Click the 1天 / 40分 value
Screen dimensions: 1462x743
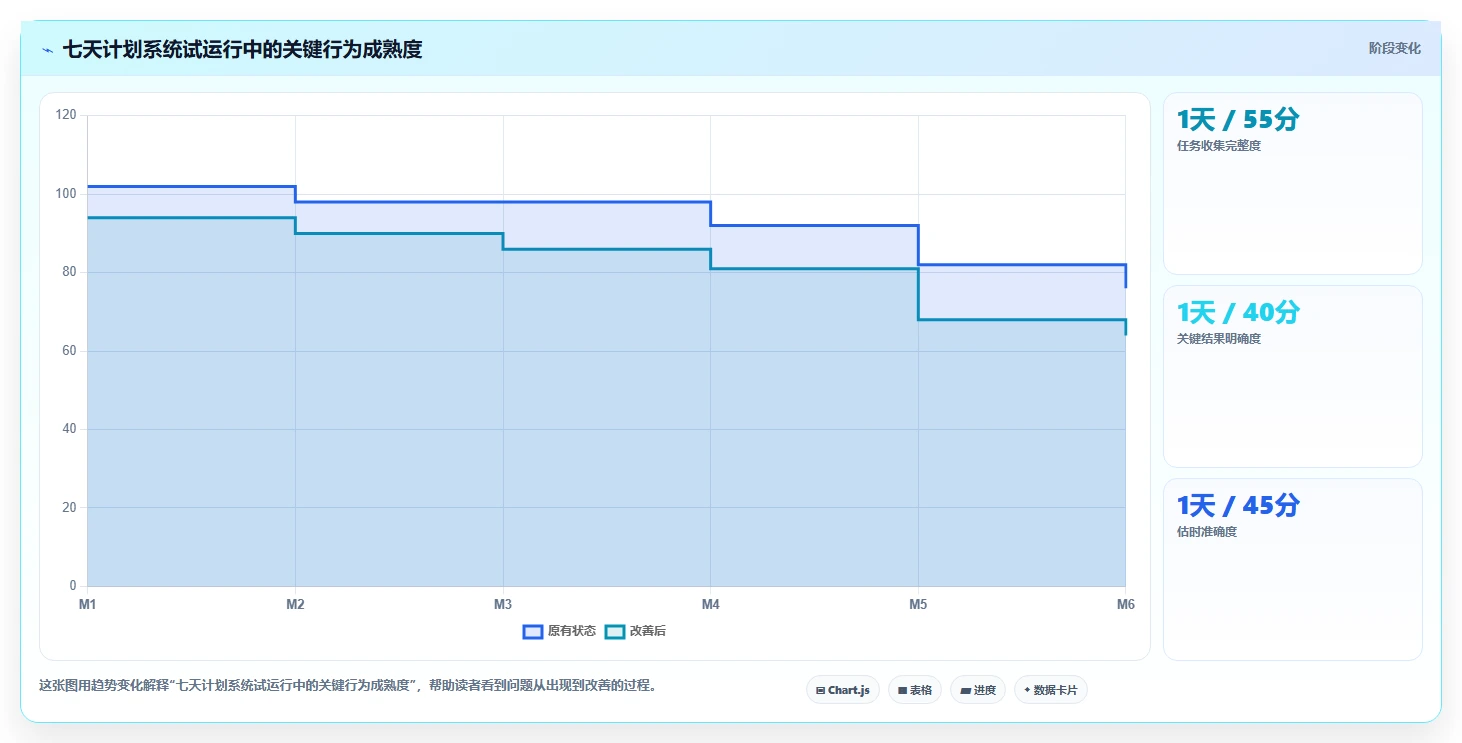point(1238,313)
